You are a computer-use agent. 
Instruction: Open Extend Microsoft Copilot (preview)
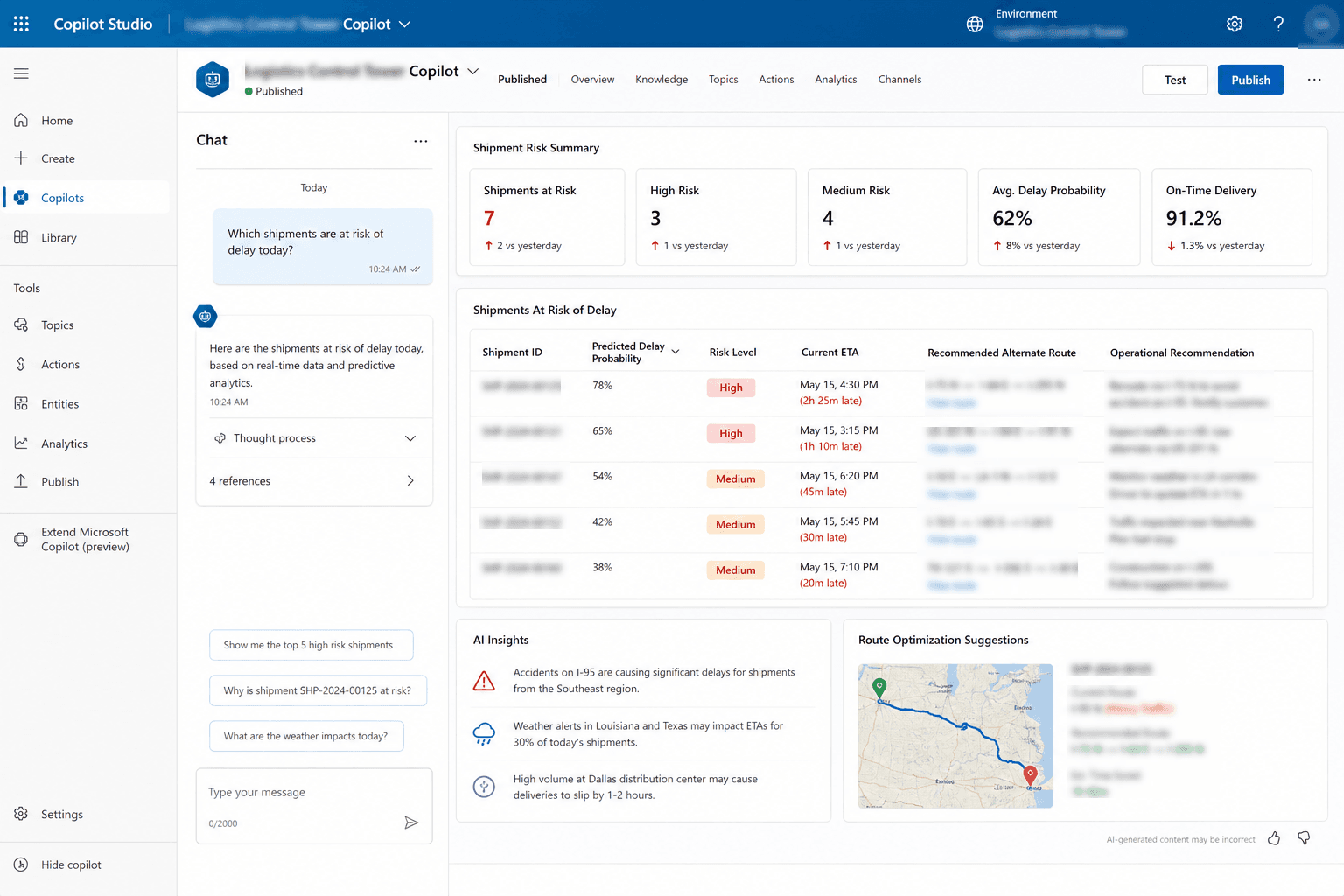(86, 539)
